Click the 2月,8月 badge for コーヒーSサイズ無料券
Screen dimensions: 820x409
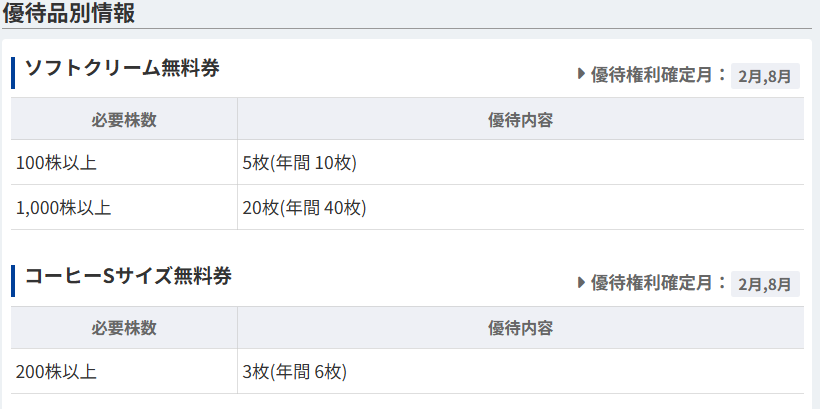pyautogui.click(x=765, y=284)
